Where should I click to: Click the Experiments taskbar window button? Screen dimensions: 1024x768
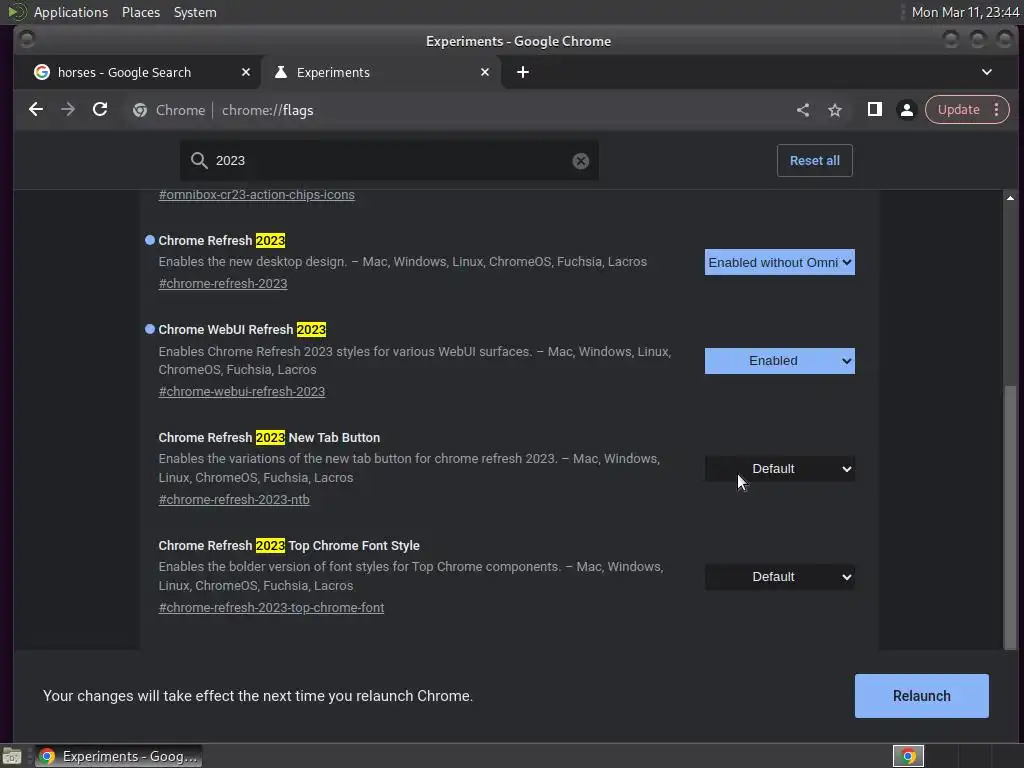(x=118, y=756)
